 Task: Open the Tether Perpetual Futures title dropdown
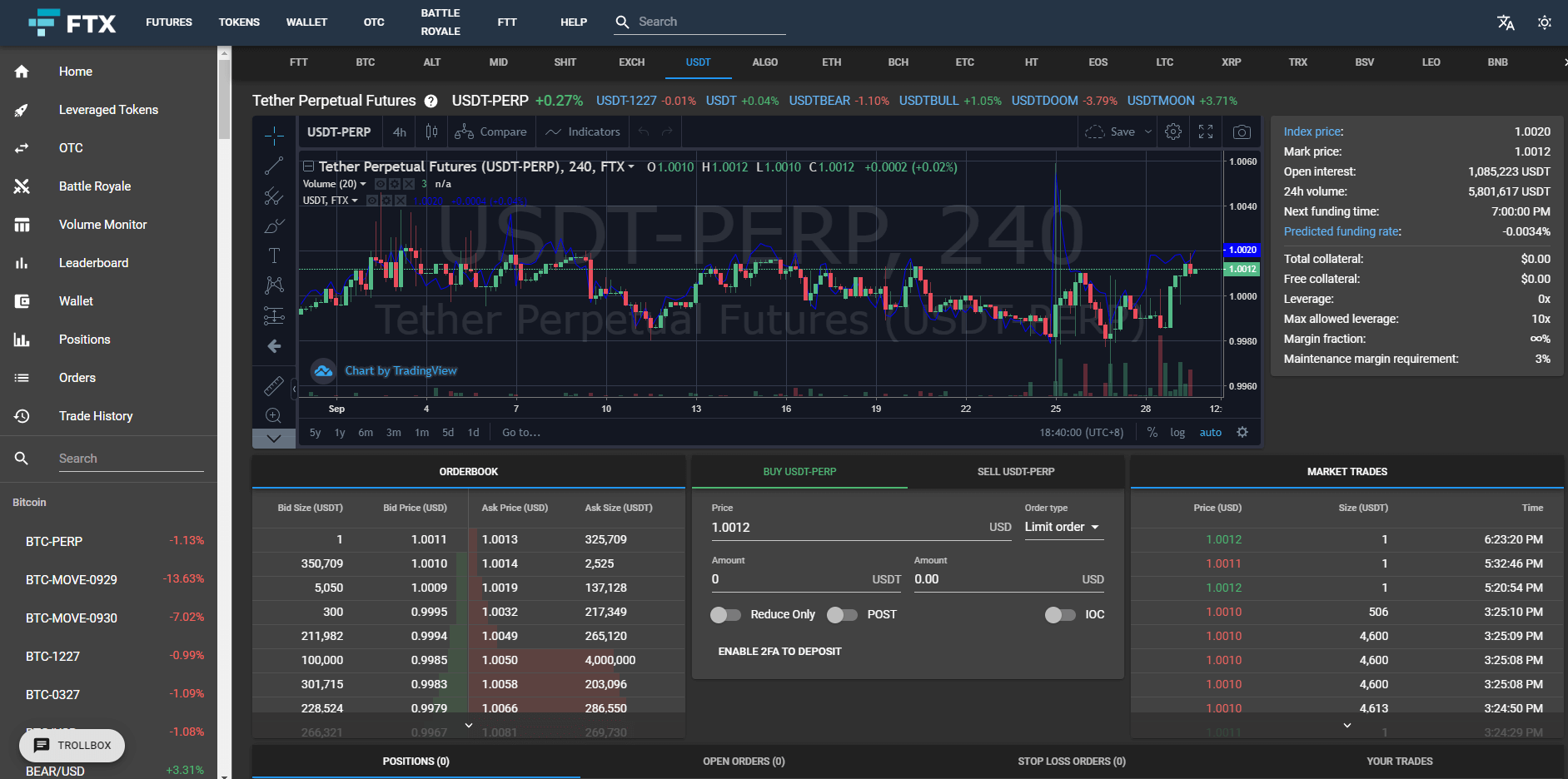pyautogui.click(x=631, y=166)
